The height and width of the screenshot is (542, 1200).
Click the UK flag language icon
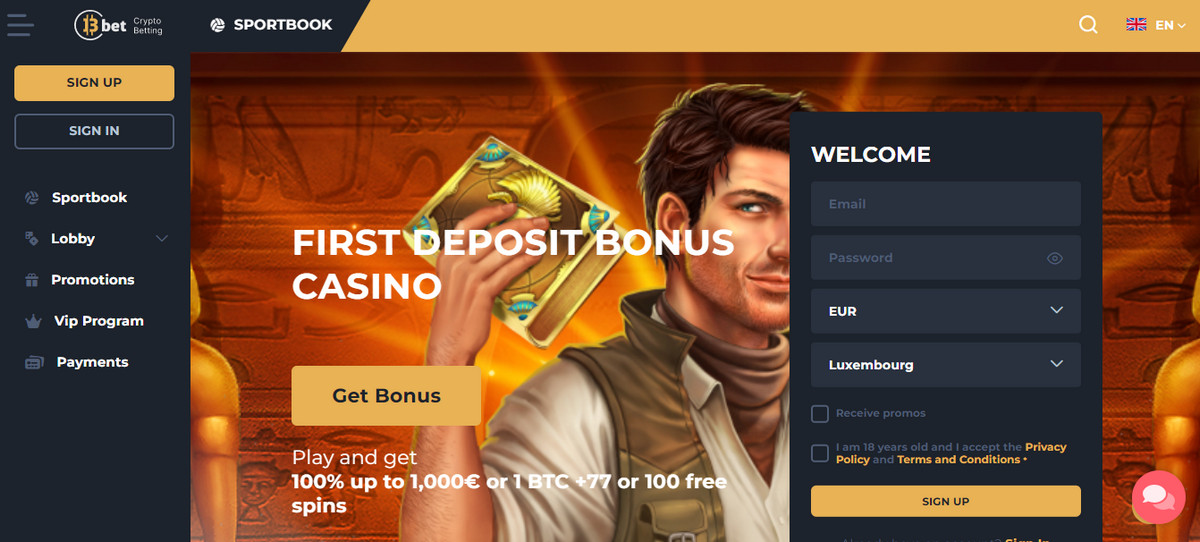[1136, 25]
